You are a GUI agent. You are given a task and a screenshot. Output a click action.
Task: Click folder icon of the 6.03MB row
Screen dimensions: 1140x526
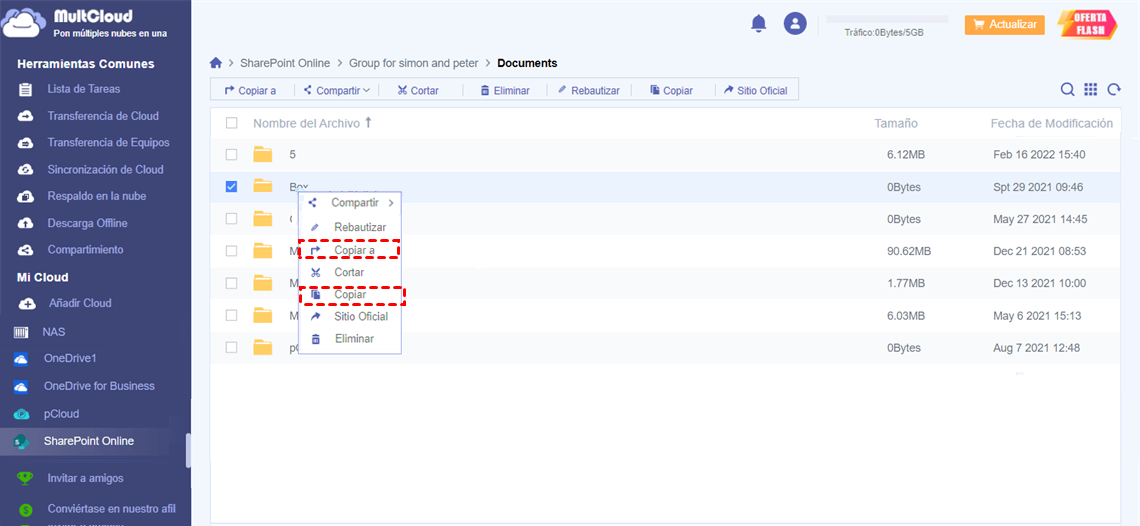pyautogui.click(x=262, y=315)
